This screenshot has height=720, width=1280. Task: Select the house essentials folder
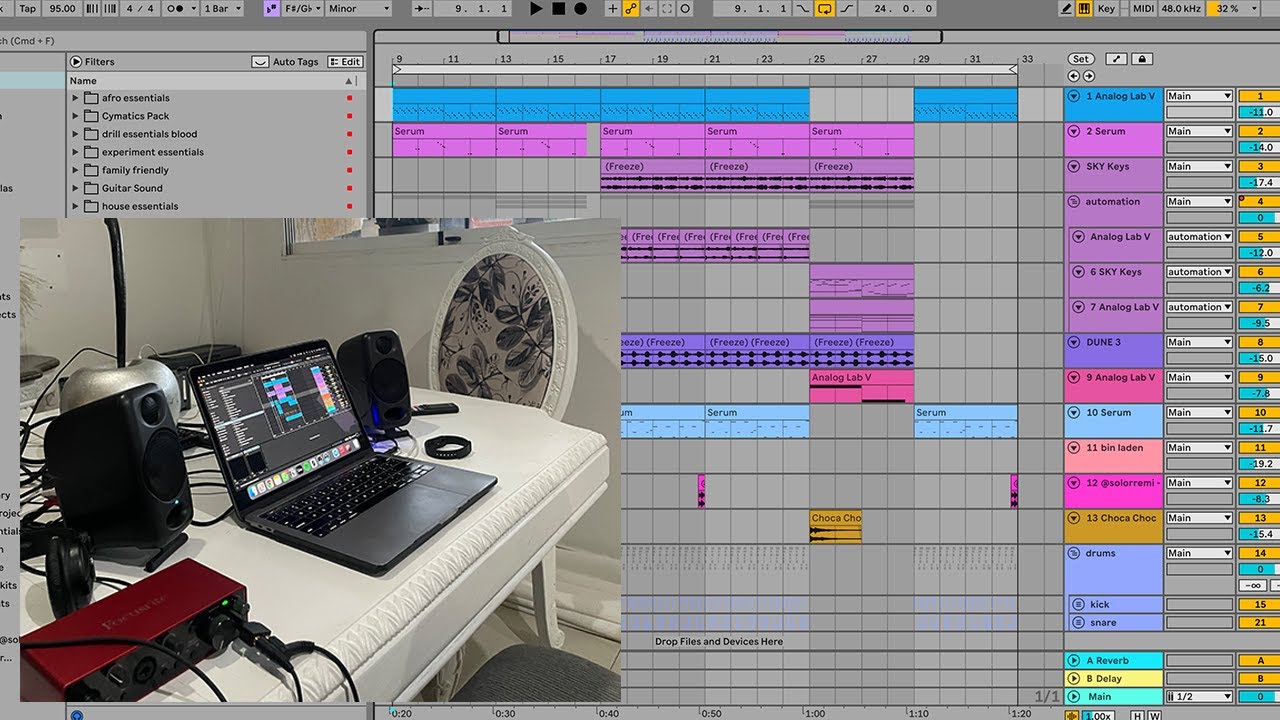tap(140, 206)
